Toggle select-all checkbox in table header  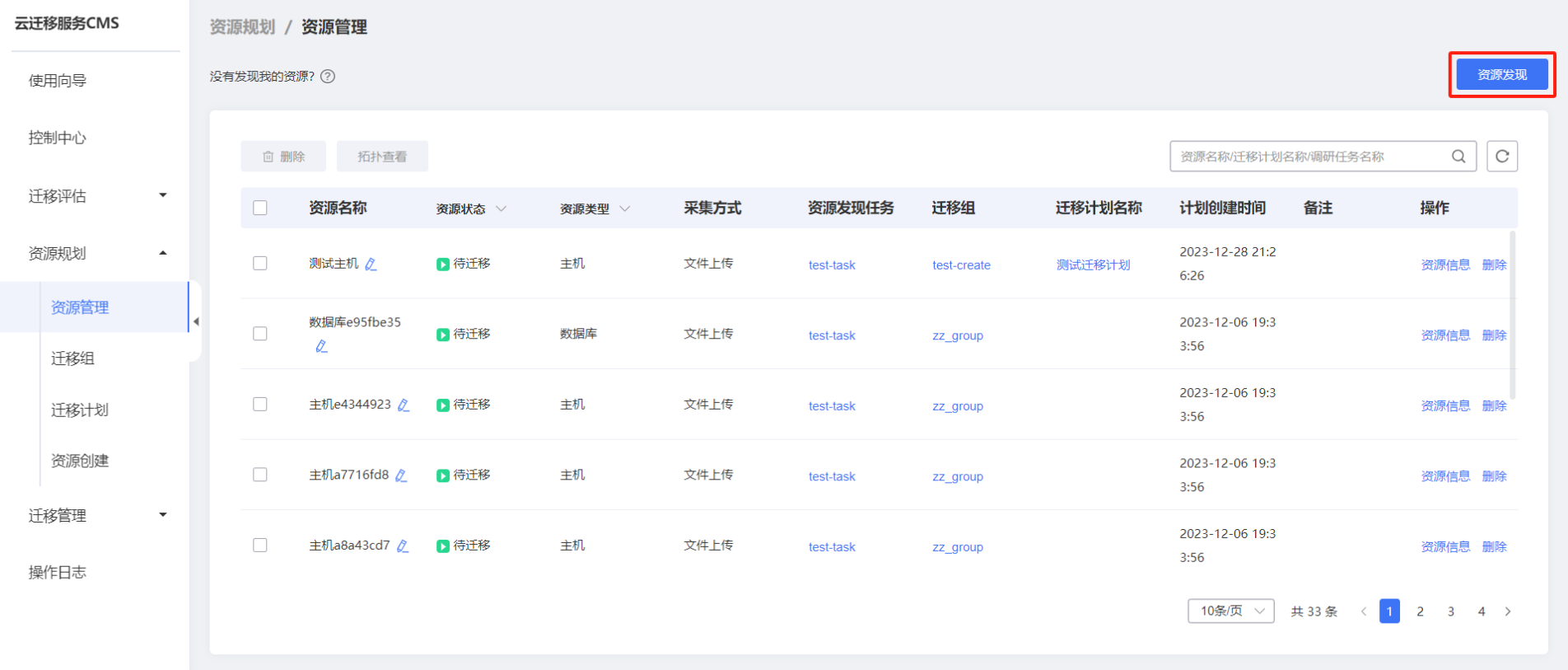(260, 208)
